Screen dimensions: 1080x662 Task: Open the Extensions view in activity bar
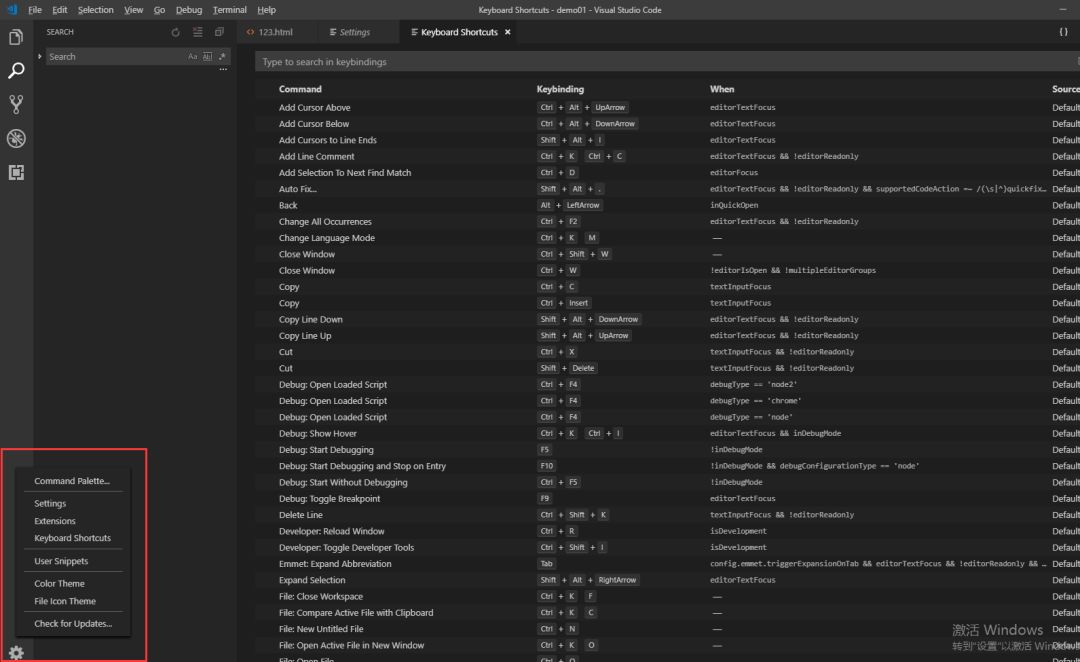pyautogui.click(x=16, y=172)
